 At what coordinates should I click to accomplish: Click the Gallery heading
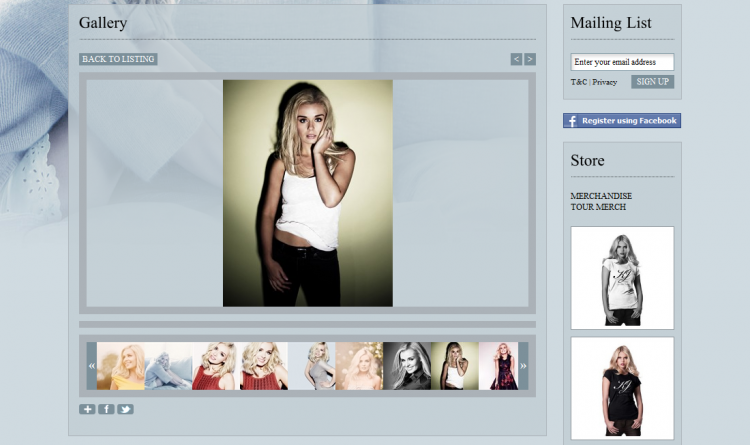point(103,22)
